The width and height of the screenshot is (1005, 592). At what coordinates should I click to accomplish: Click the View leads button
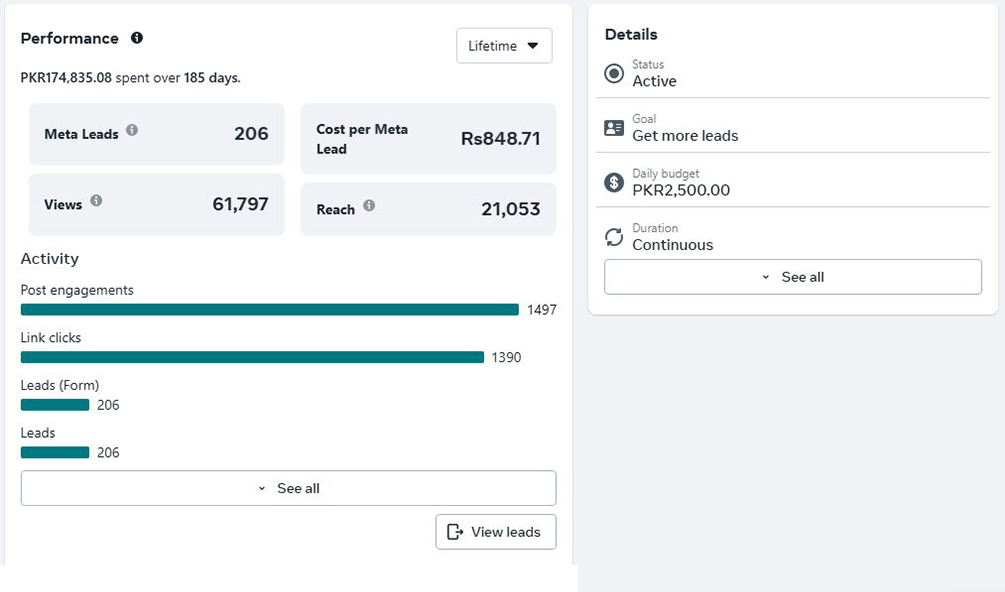click(x=495, y=532)
